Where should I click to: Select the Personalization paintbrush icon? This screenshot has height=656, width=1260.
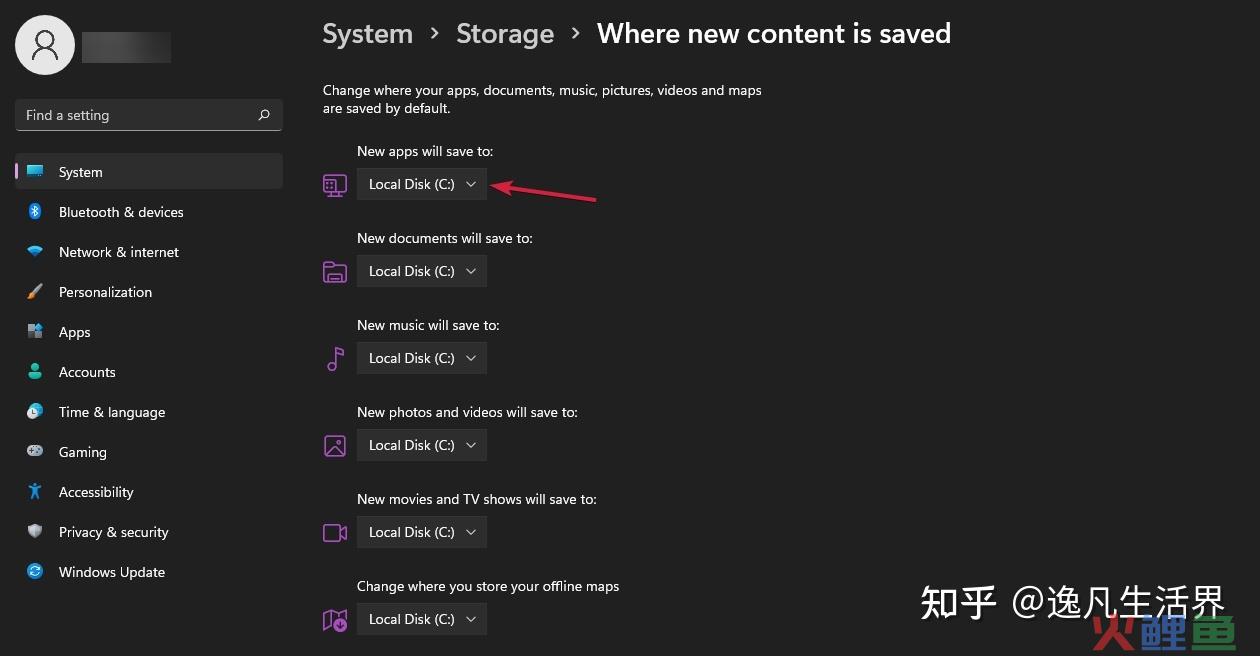pyautogui.click(x=35, y=292)
